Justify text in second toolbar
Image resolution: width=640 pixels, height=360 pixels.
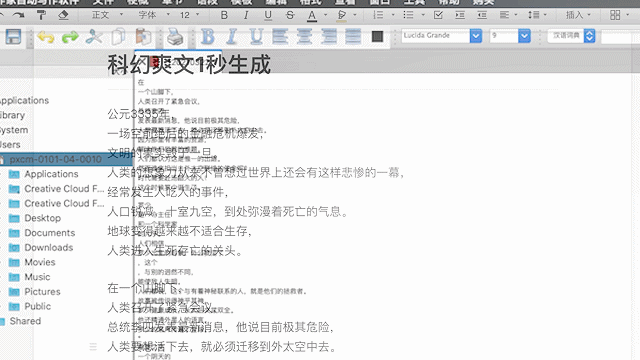353,37
